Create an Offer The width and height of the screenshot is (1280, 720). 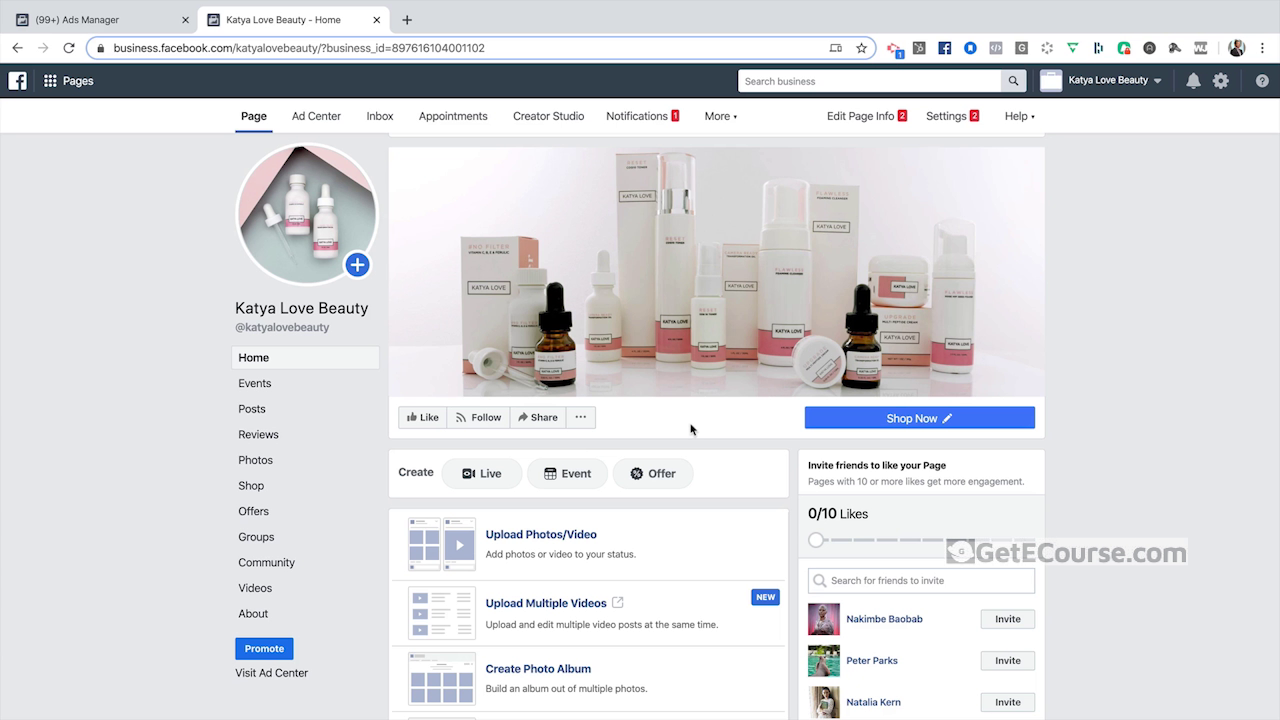tap(653, 474)
